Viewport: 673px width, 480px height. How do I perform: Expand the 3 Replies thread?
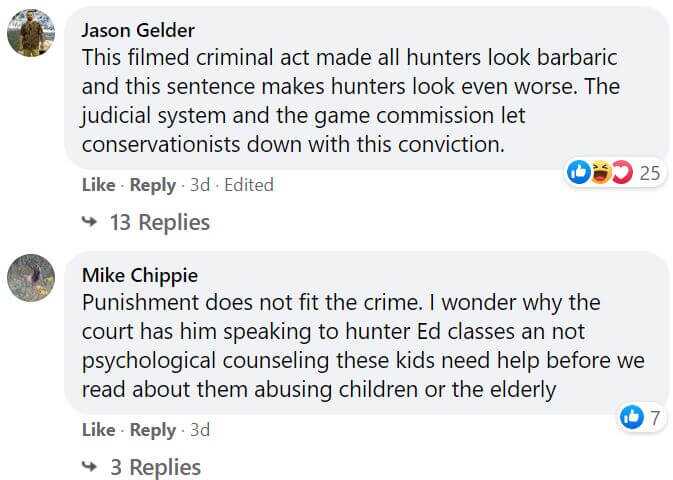(155, 467)
